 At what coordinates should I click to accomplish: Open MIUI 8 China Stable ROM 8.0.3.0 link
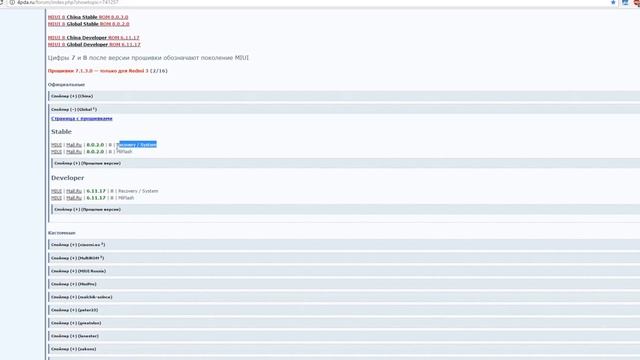pyautogui.click(x=88, y=17)
